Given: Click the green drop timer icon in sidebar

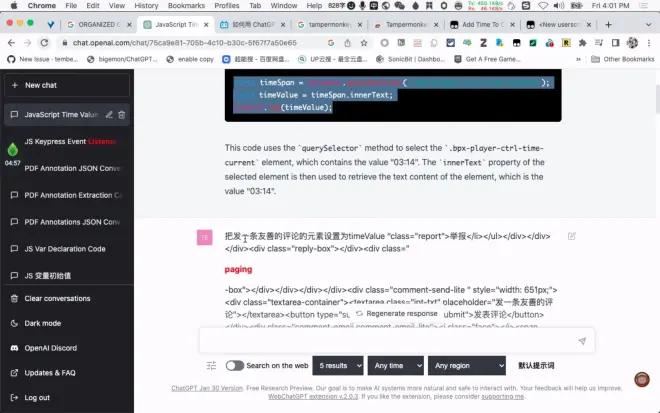Looking at the screenshot, I should tap(13, 149).
